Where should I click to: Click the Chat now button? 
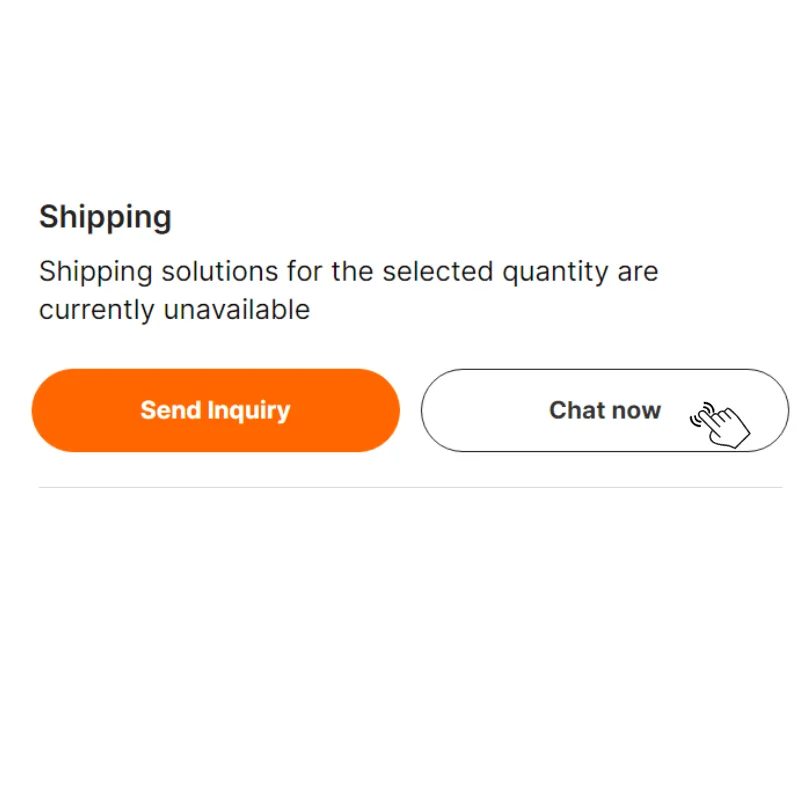pyautogui.click(x=604, y=410)
